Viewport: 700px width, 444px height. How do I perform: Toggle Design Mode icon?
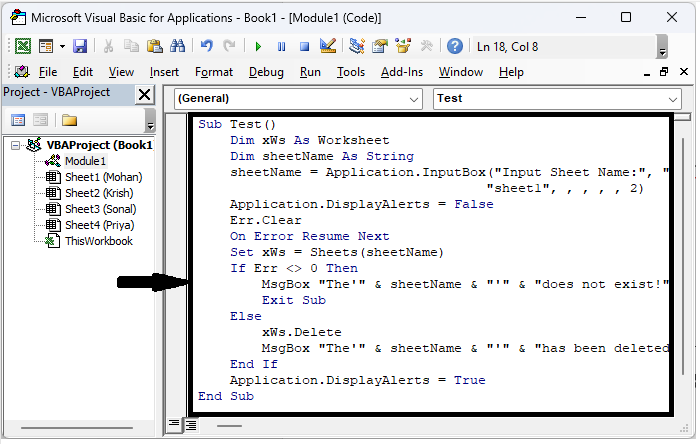328,46
